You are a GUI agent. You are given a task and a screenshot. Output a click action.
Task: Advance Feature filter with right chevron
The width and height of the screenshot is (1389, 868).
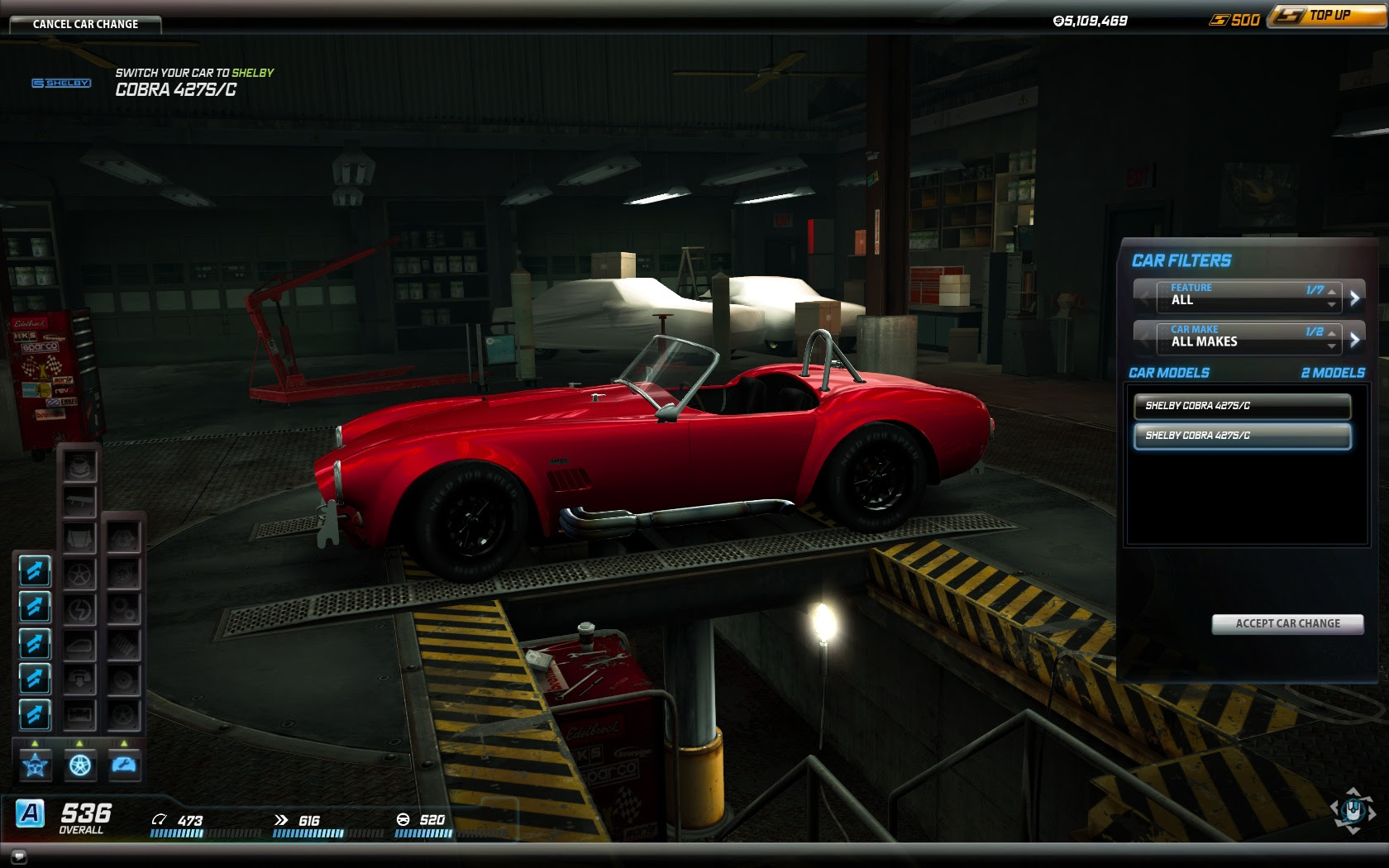[1354, 298]
